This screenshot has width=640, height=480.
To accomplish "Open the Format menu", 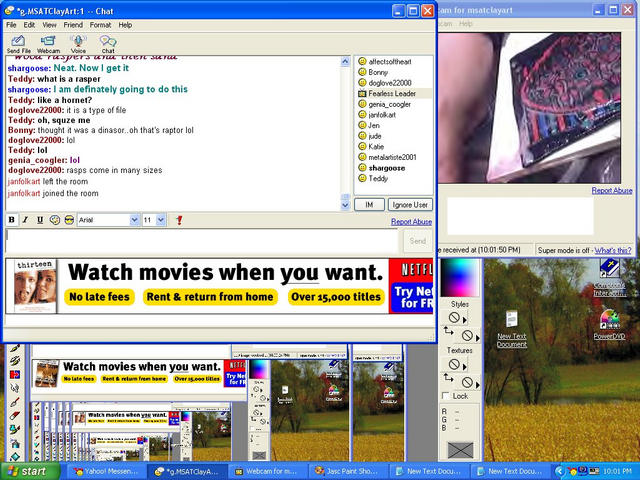I will click(100, 25).
